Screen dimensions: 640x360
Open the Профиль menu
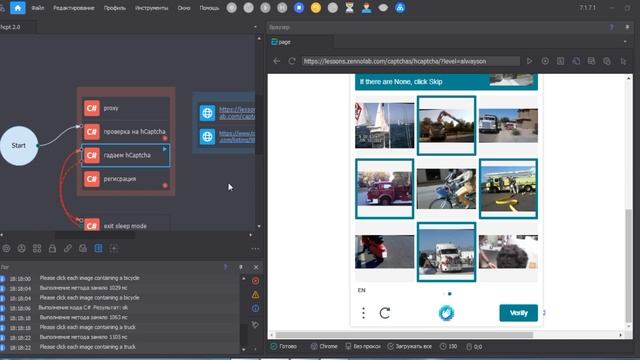[114, 8]
